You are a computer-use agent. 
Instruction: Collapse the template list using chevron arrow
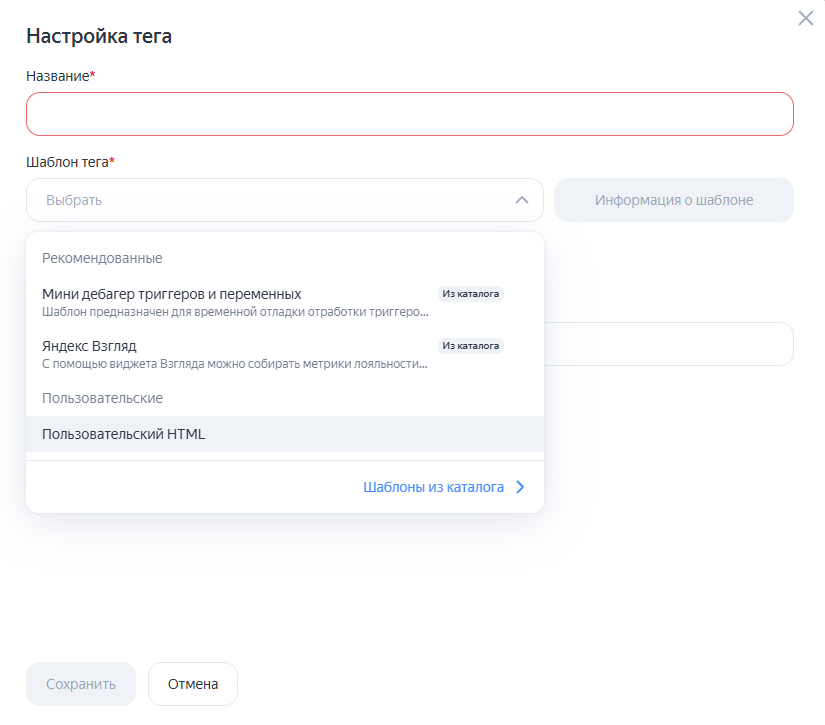tap(521, 200)
